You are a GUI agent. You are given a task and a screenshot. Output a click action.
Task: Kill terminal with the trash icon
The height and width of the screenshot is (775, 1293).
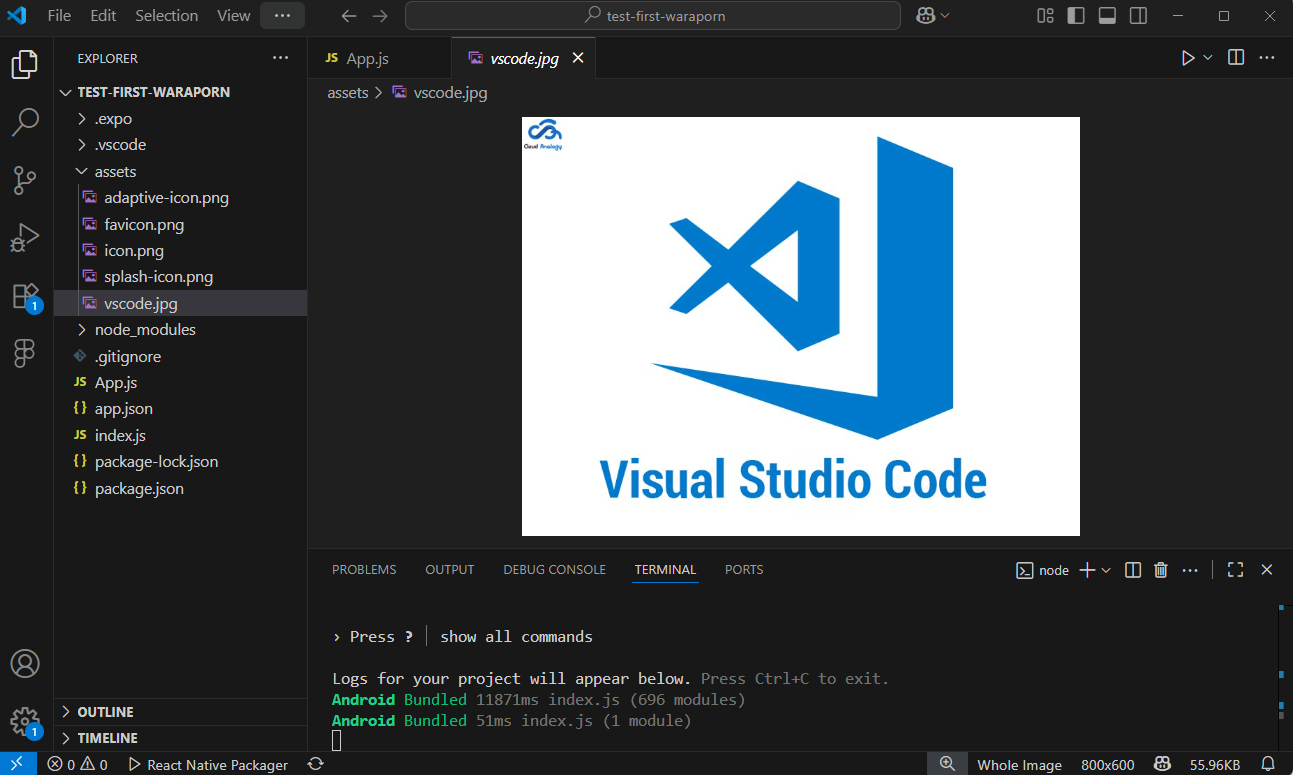1161,570
